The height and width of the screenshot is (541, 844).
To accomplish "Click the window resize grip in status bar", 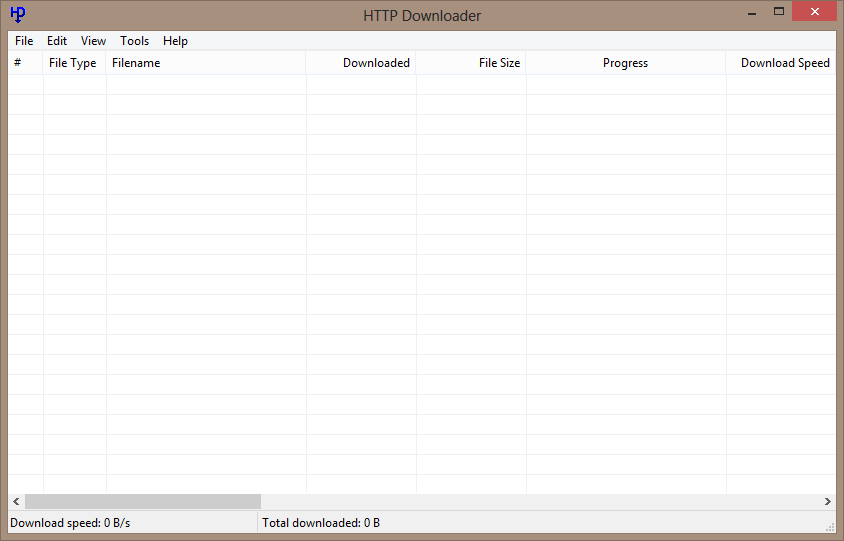I will tap(829, 526).
